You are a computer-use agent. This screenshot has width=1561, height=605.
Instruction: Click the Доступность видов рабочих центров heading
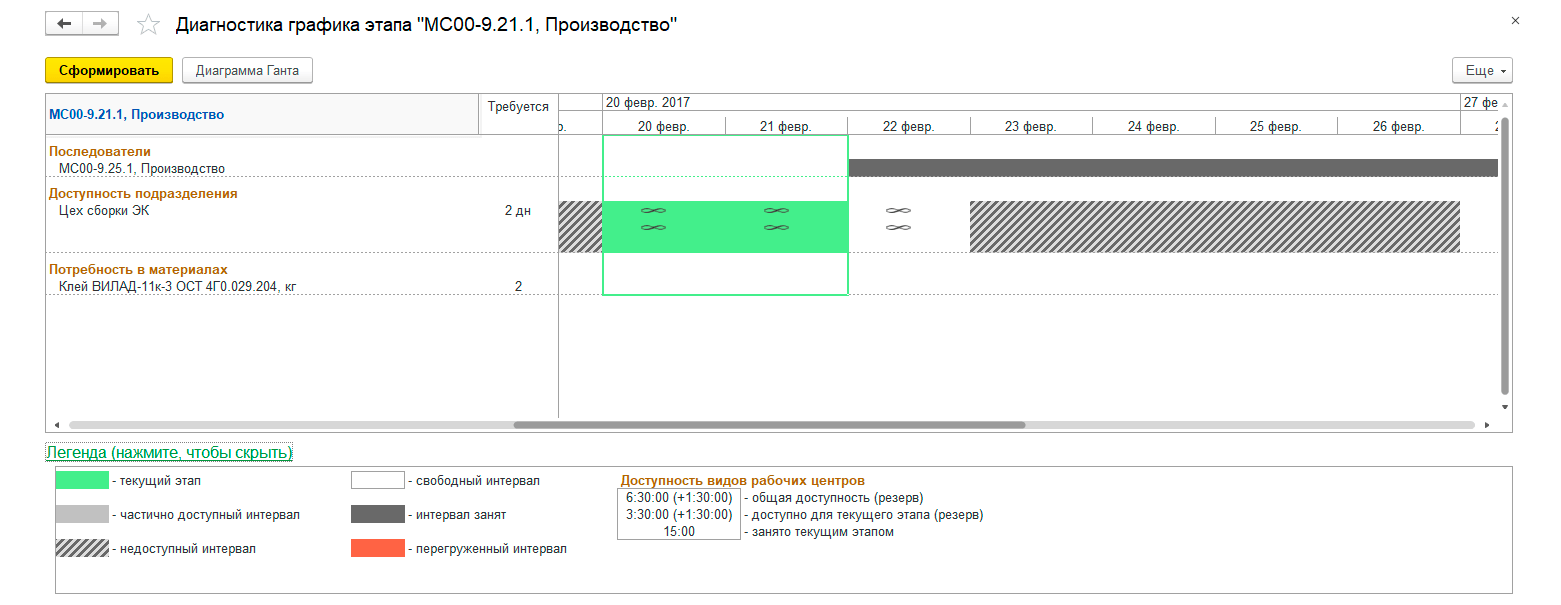click(x=743, y=481)
